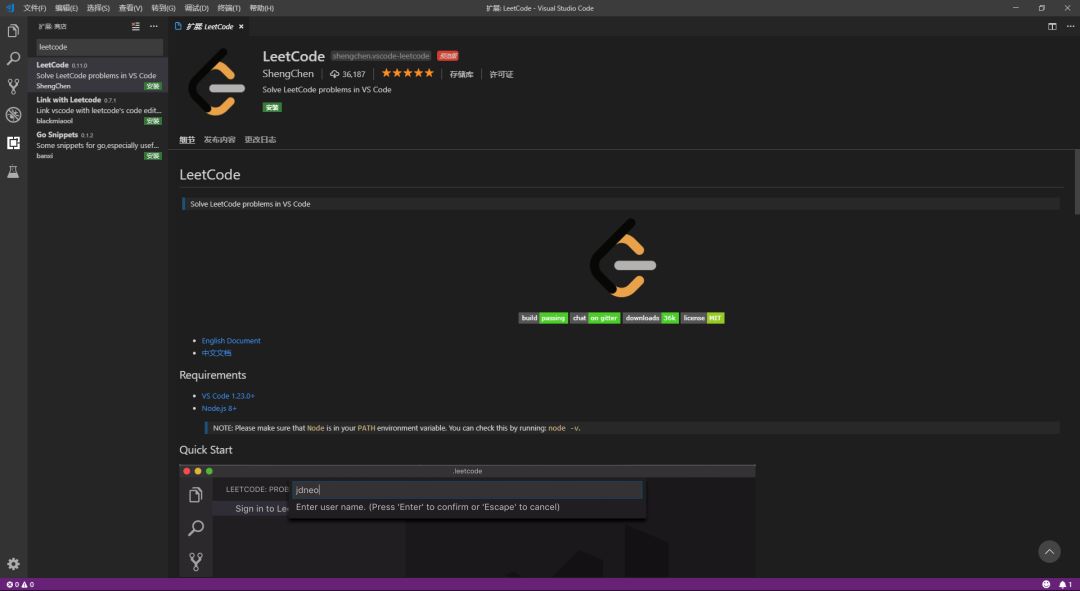Open the Extensions view icon
Image resolution: width=1080 pixels, height=591 pixels.
point(13,143)
